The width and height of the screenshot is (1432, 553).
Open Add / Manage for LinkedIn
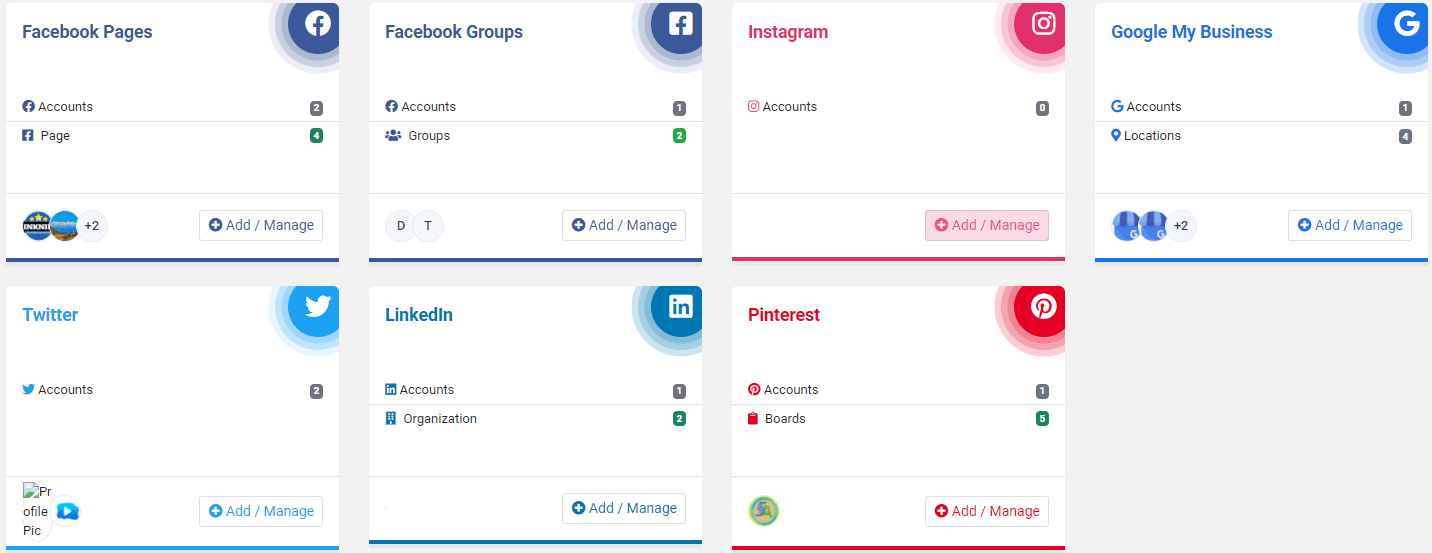(624, 508)
